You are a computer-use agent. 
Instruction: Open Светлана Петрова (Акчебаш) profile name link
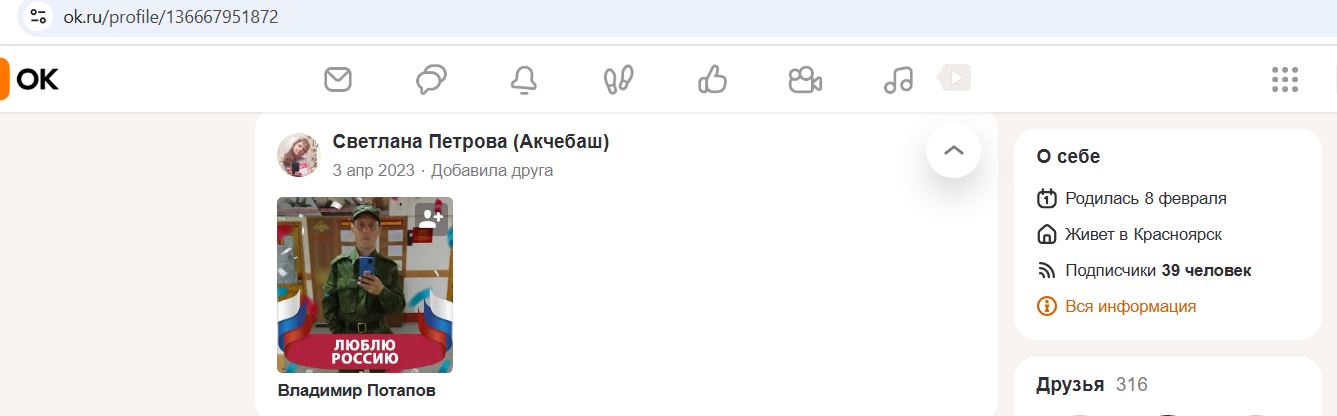pos(471,142)
